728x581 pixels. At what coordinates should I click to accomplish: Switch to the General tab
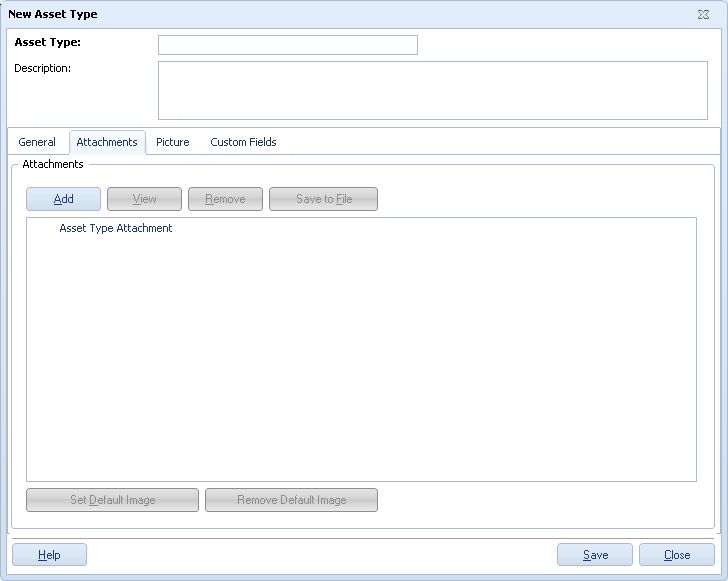pos(37,142)
